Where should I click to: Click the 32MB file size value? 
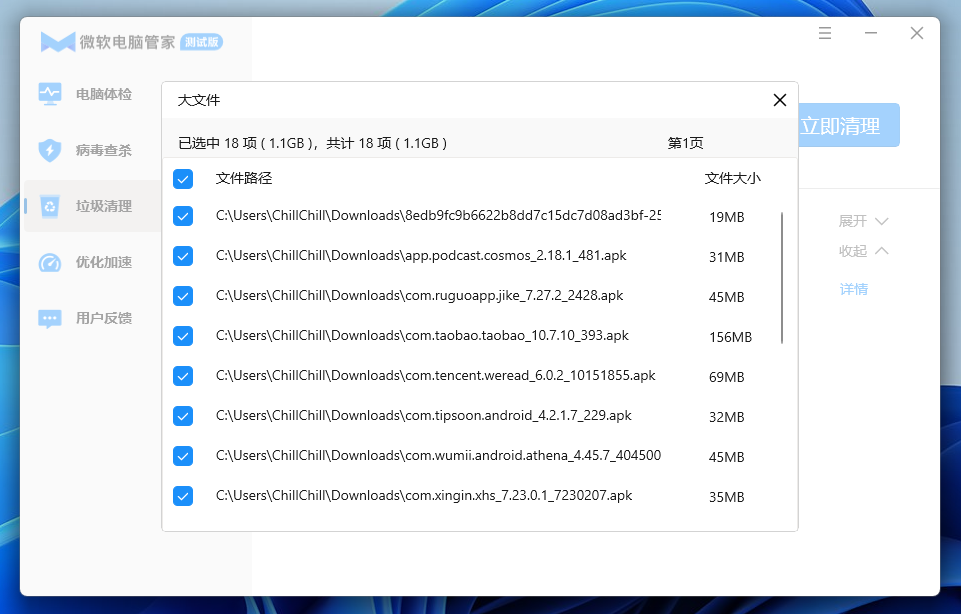pyautogui.click(x=726, y=417)
